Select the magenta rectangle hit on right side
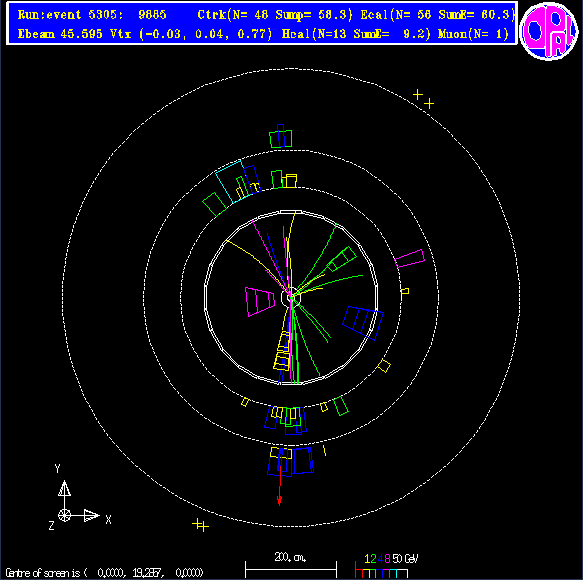The height and width of the screenshot is (580, 583). tap(409, 259)
